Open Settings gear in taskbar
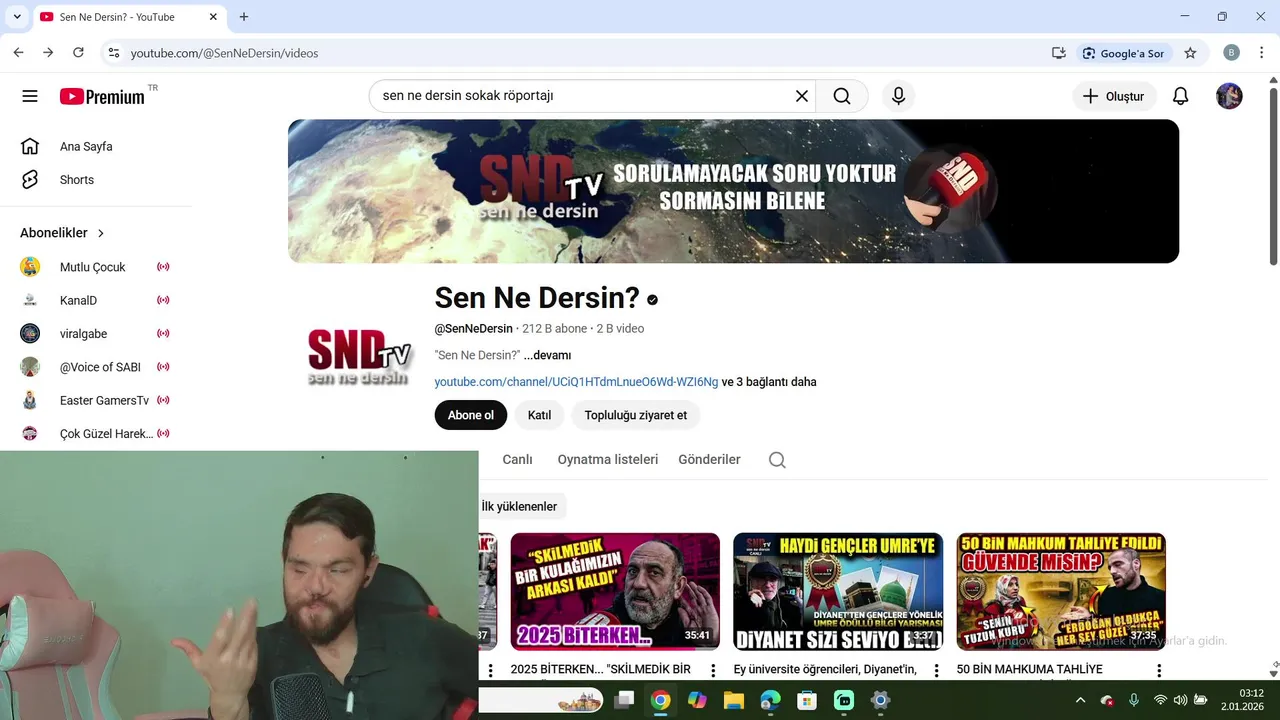The height and width of the screenshot is (720, 1280). tap(880, 700)
